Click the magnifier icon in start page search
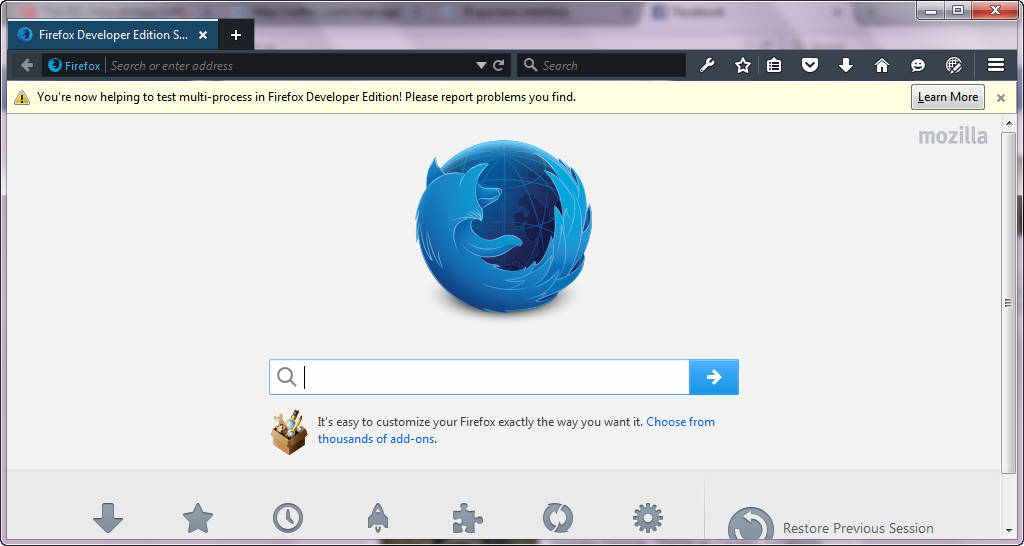 click(287, 377)
